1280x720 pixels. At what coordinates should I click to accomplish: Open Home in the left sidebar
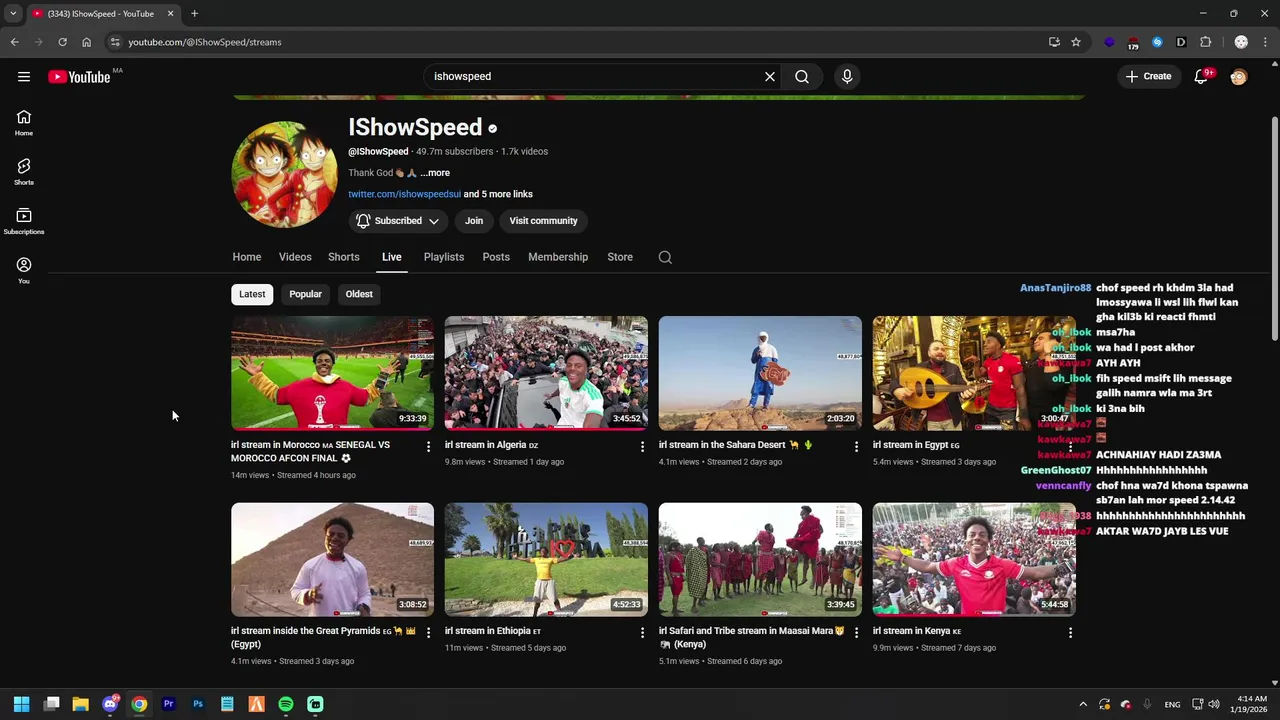pos(24,123)
